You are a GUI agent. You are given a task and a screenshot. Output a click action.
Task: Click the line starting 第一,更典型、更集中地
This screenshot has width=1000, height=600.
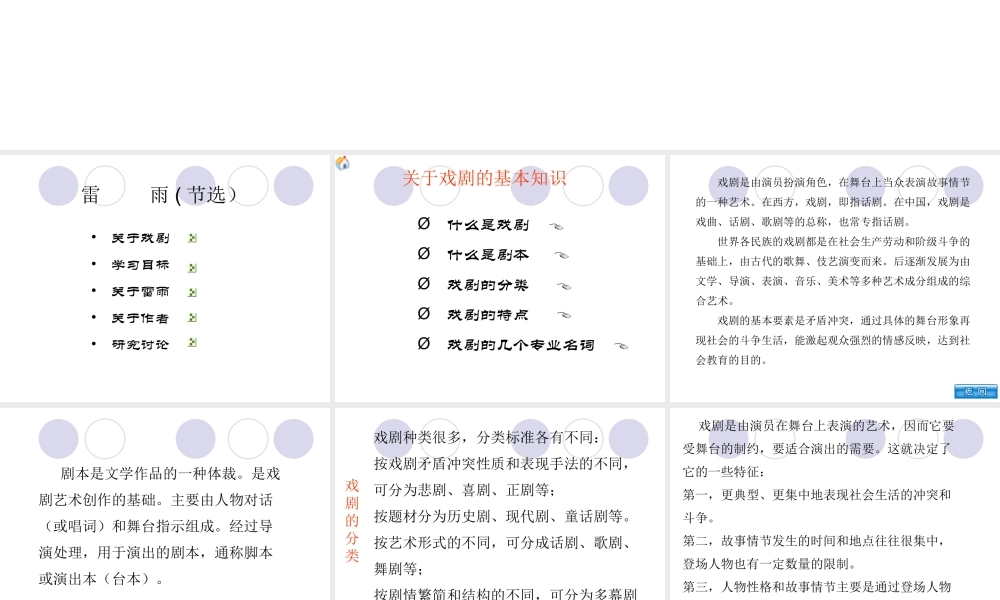[x=817, y=495]
